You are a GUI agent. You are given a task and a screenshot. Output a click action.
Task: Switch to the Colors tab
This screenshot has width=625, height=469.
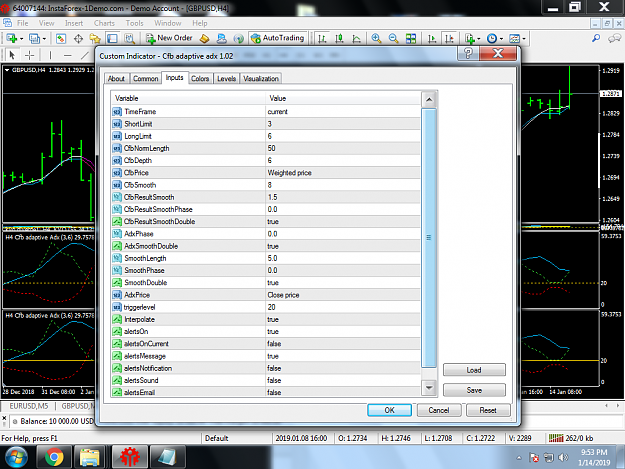pyautogui.click(x=200, y=78)
